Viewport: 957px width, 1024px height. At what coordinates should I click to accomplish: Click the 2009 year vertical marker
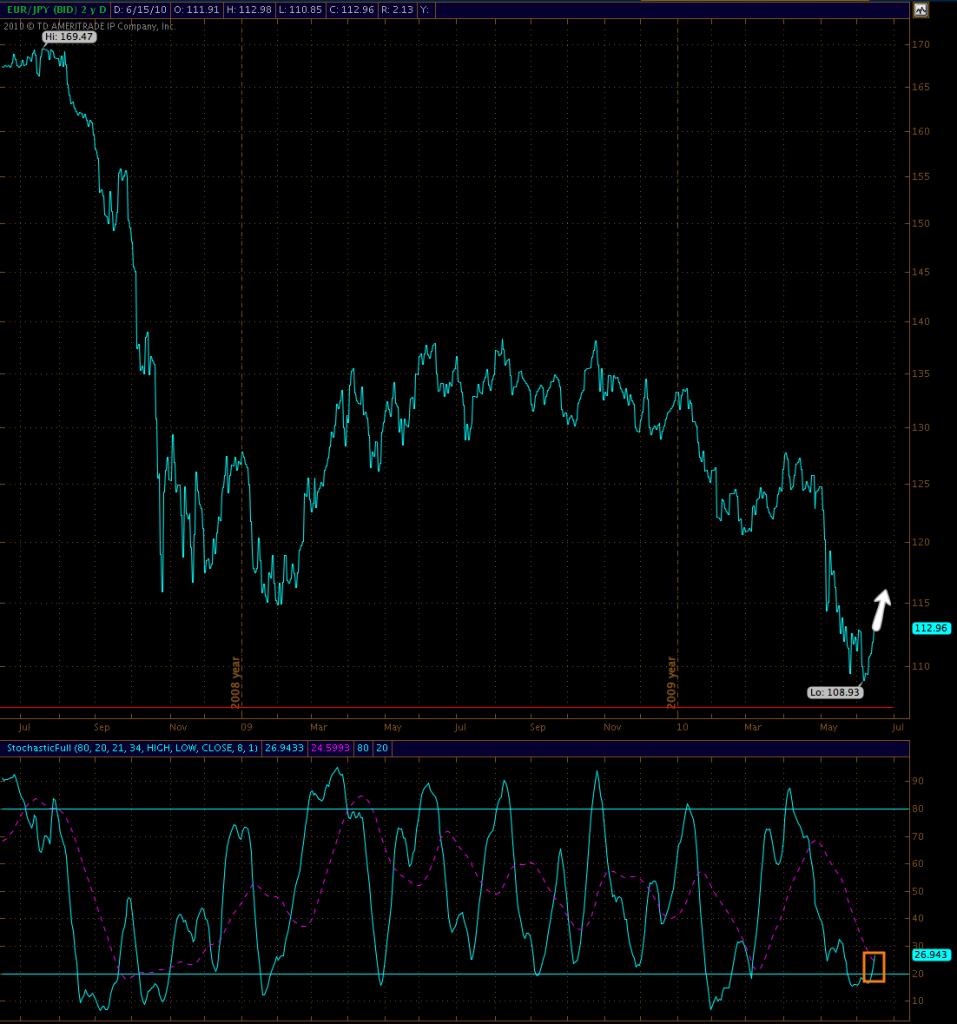click(x=672, y=682)
